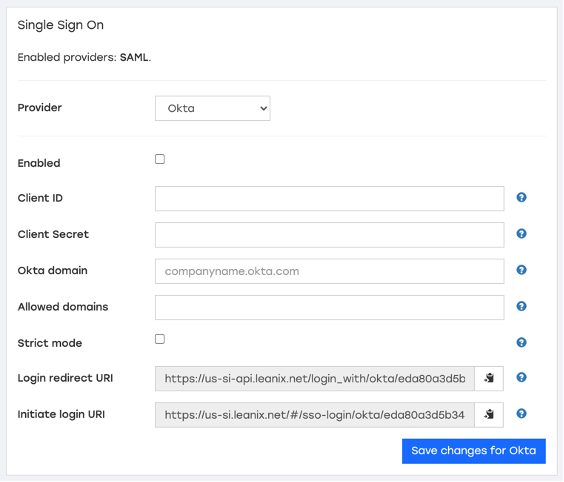The image size is (564, 482).
Task: Click the Single Sign On heading
Action: (x=60, y=25)
